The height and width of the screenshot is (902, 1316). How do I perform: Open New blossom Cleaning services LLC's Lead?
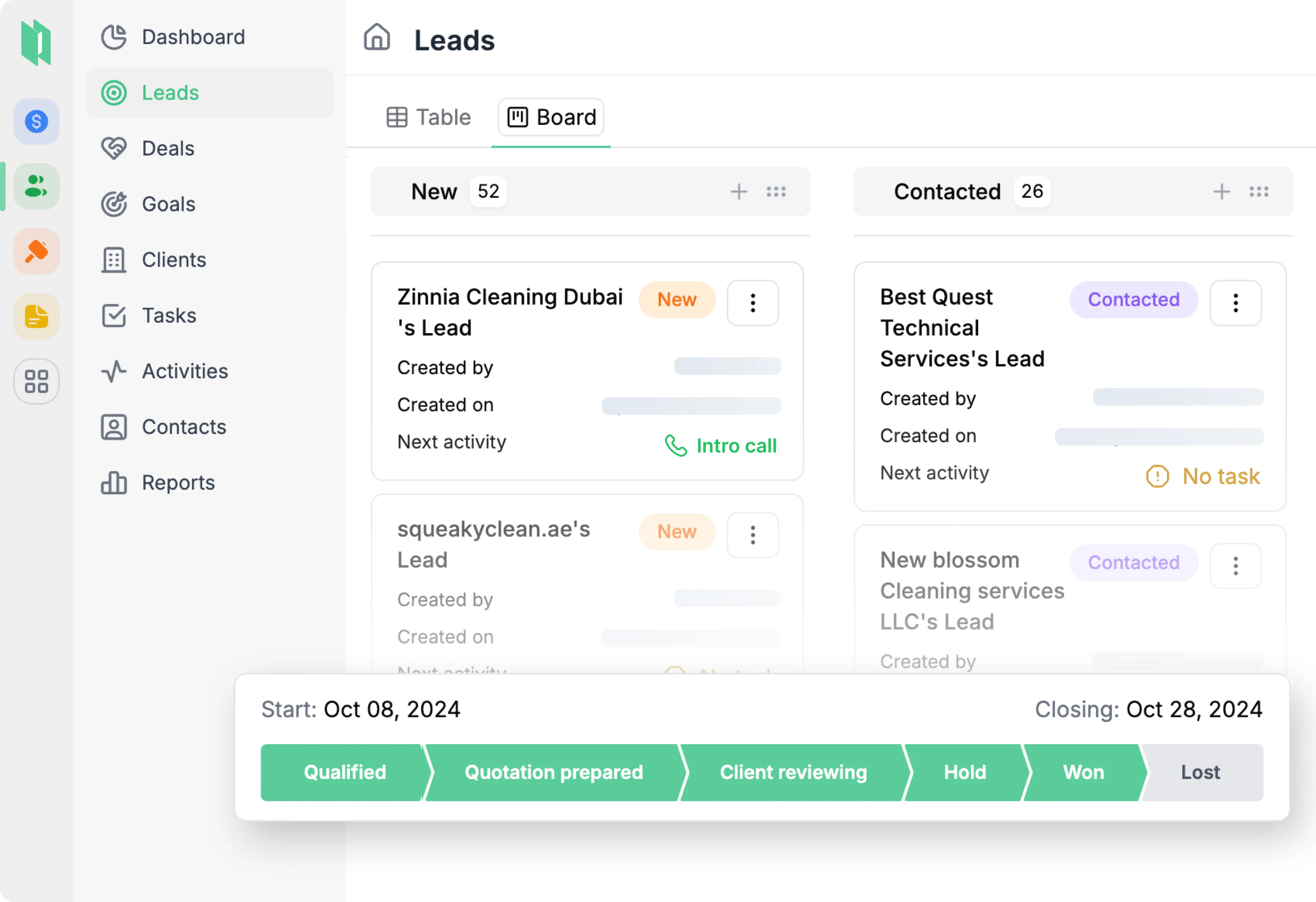(x=972, y=591)
